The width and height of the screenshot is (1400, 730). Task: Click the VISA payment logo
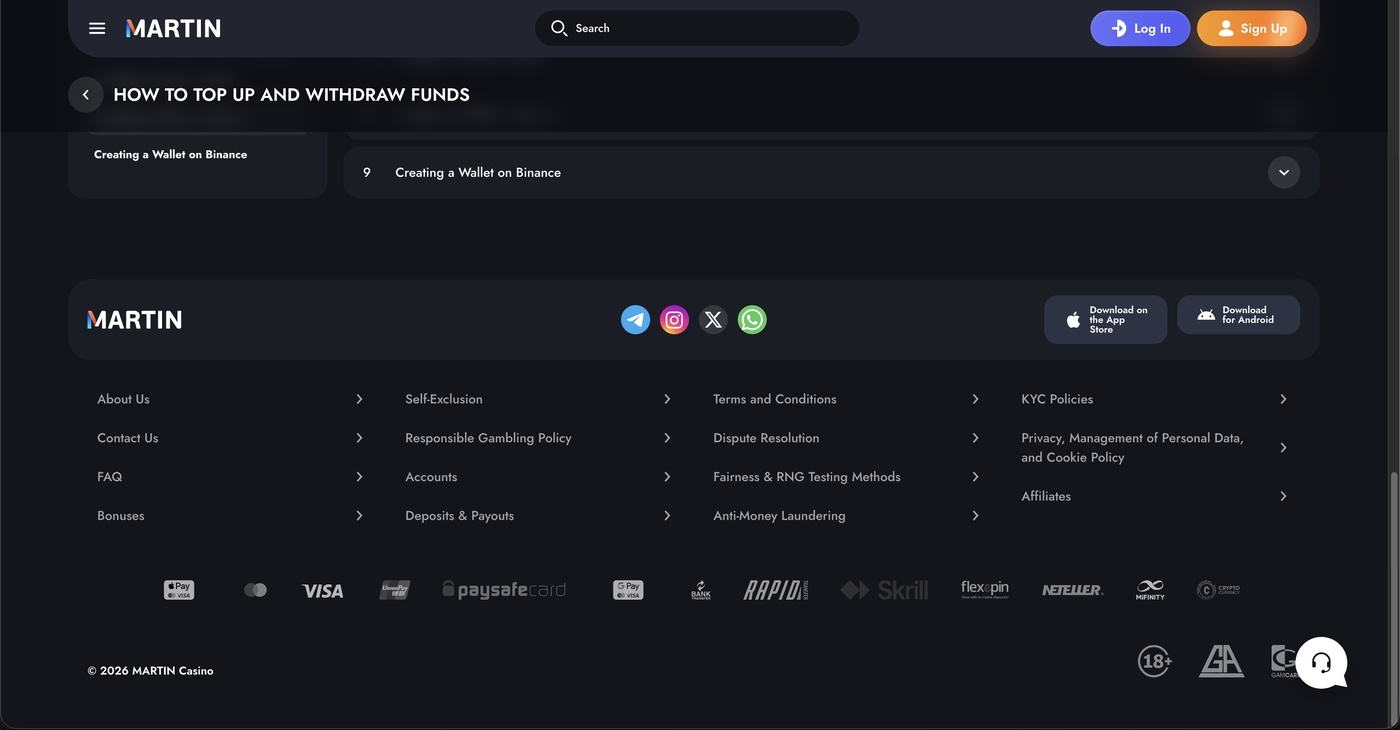pos(323,591)
